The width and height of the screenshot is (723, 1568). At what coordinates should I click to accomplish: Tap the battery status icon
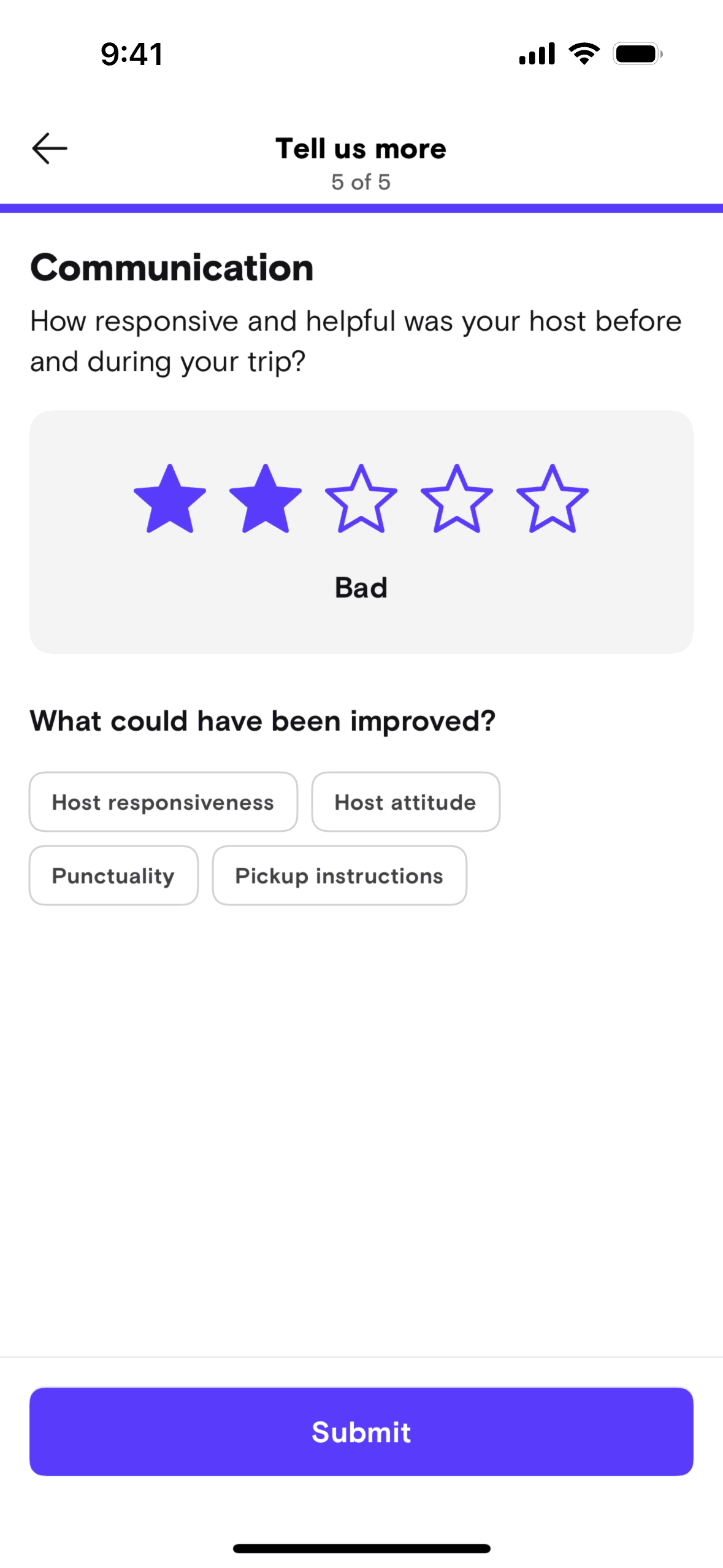pos(637,54)
